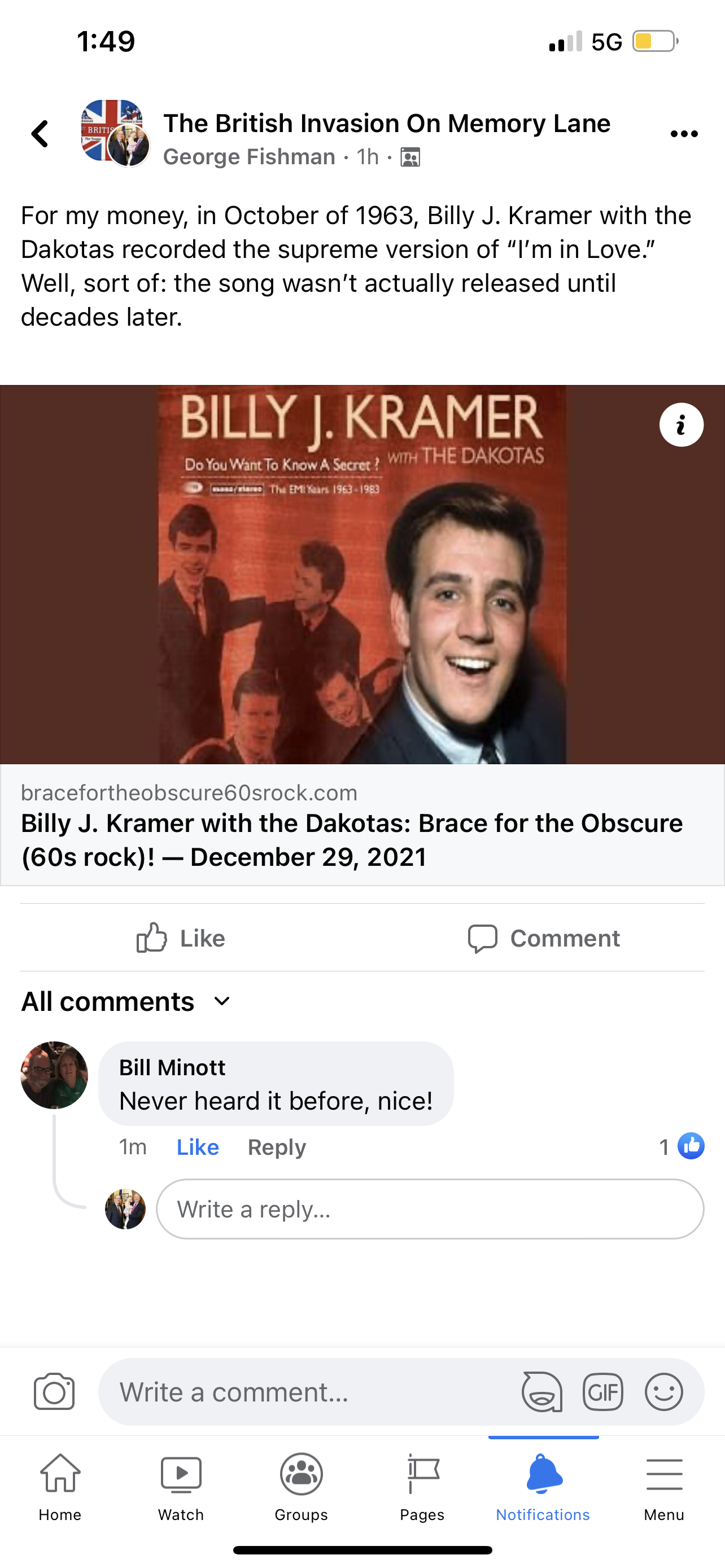Reply to Bill Minott's comment

(x=276, y=1147)
